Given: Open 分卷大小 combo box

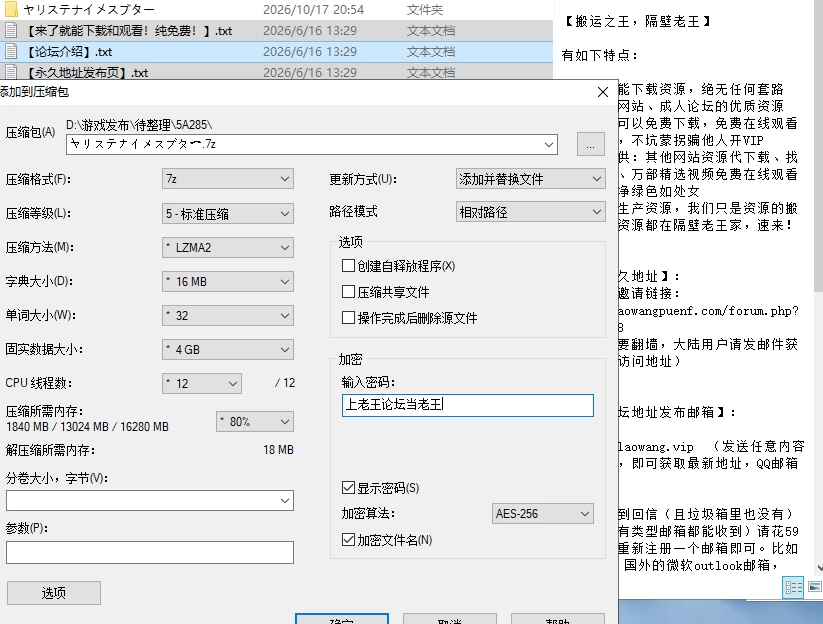Looking at the screenshot, I should pyautogui.click(x=150, y=501).
